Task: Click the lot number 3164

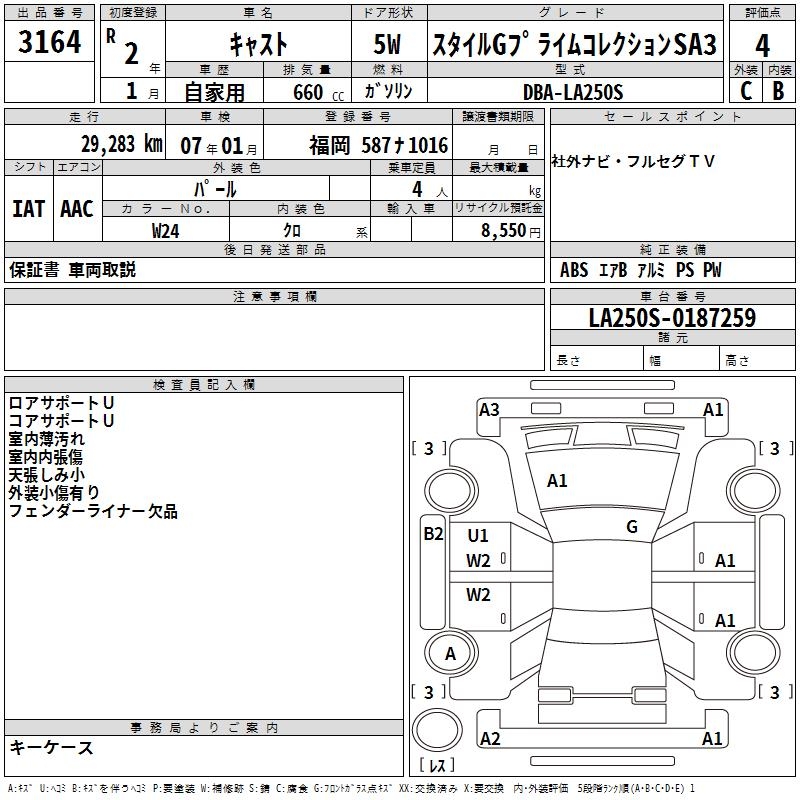Action: [x=50, y=42]
